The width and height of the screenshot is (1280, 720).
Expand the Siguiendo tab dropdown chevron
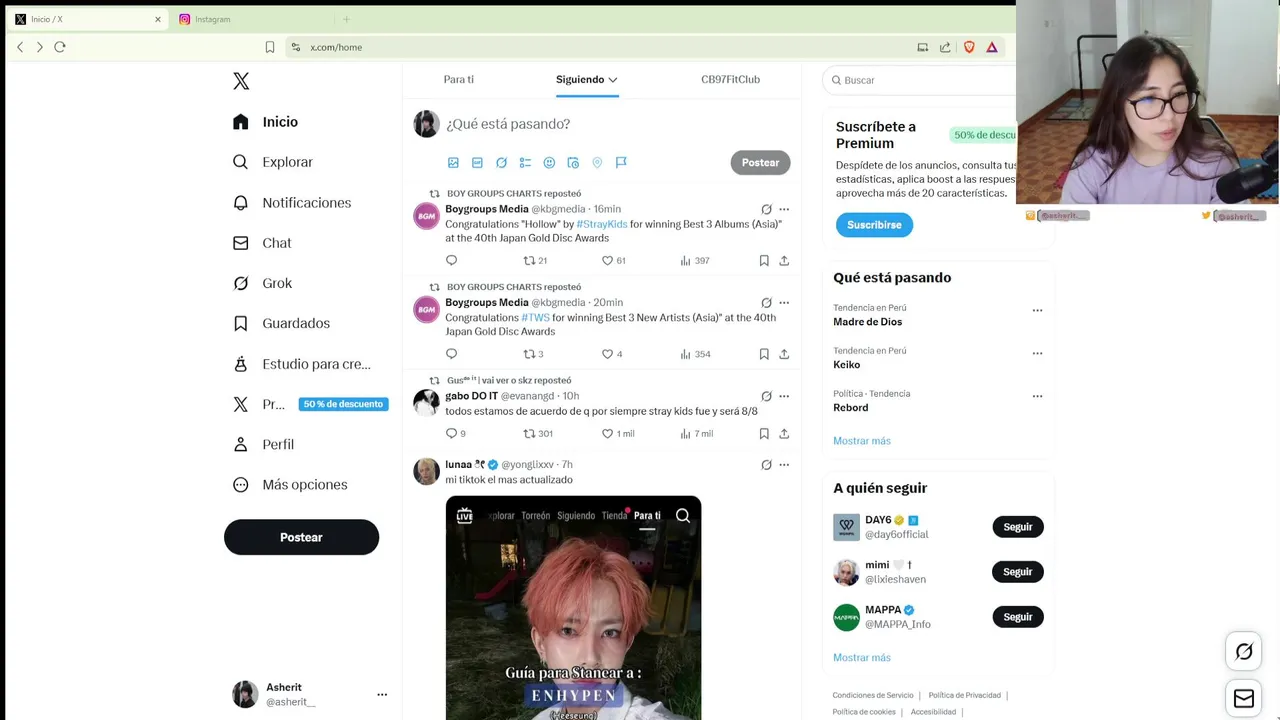coord(613,80)
